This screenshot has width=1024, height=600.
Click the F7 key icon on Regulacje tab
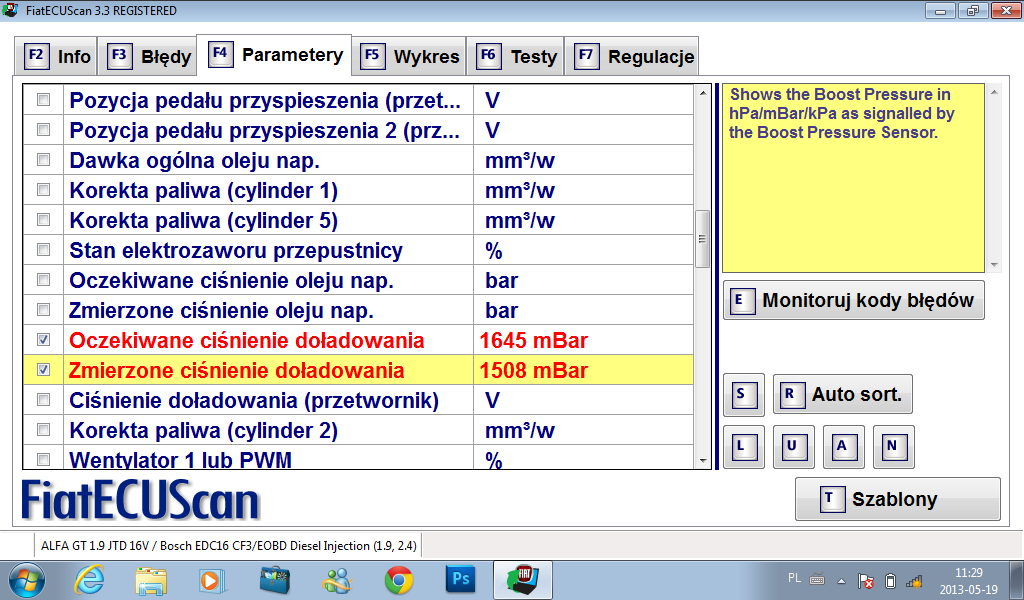click(586, 56)
